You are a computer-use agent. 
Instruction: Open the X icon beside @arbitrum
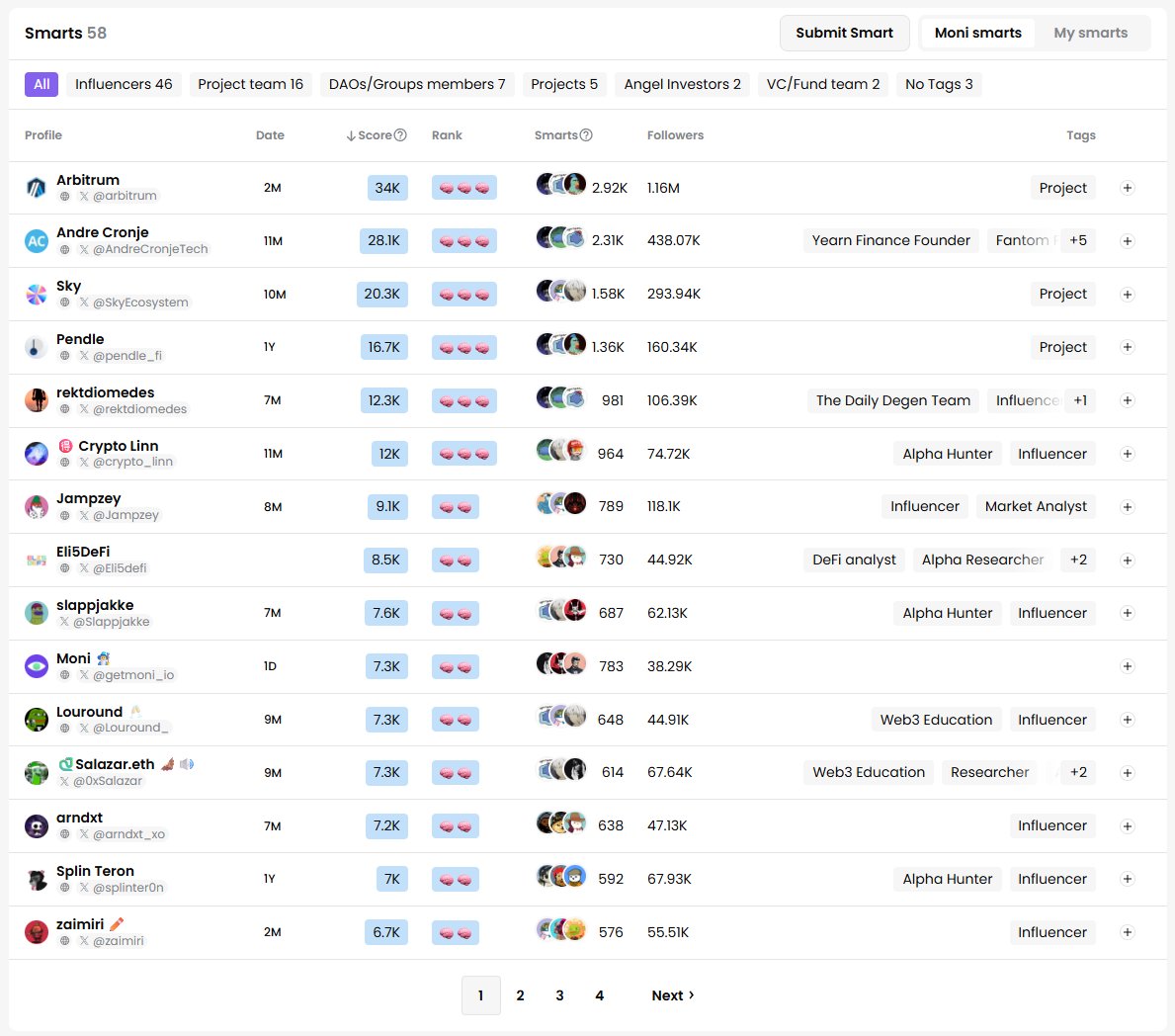pos(84,197)
